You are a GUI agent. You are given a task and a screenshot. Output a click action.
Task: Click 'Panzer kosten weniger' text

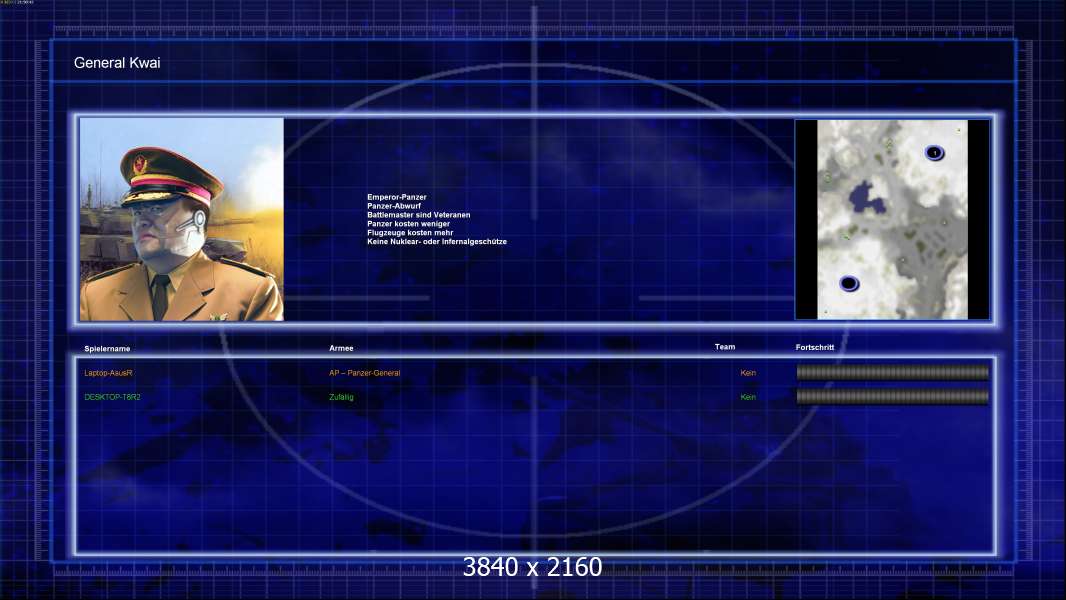coord(409,224)
